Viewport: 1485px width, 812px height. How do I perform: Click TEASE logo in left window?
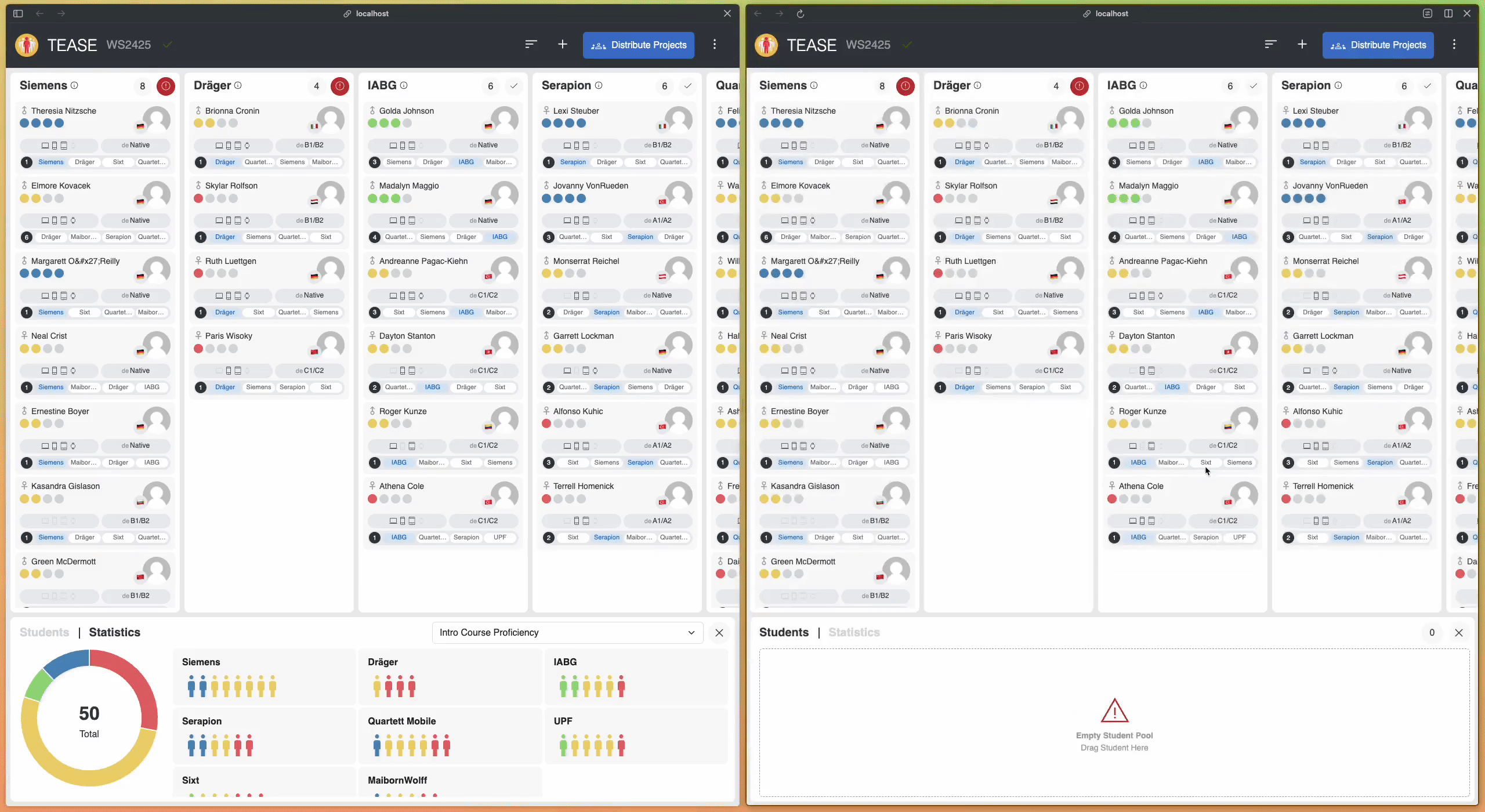[27, 45]
